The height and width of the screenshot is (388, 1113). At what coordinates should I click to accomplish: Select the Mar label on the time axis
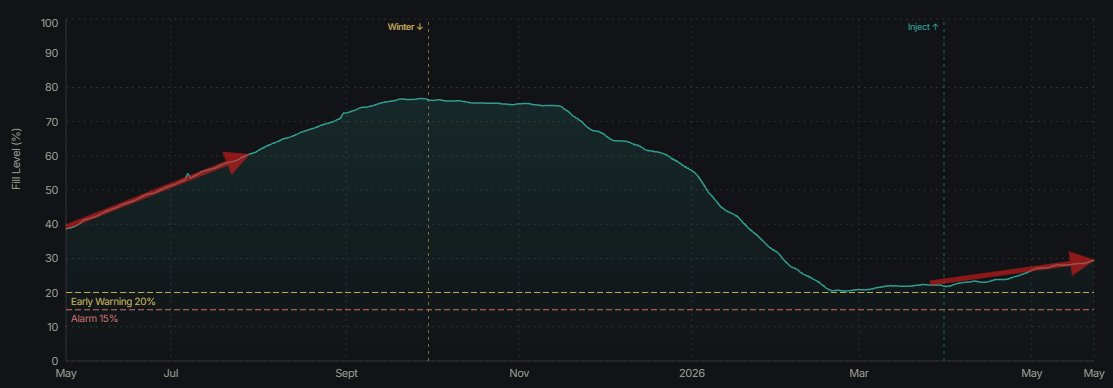coord(859,373)
